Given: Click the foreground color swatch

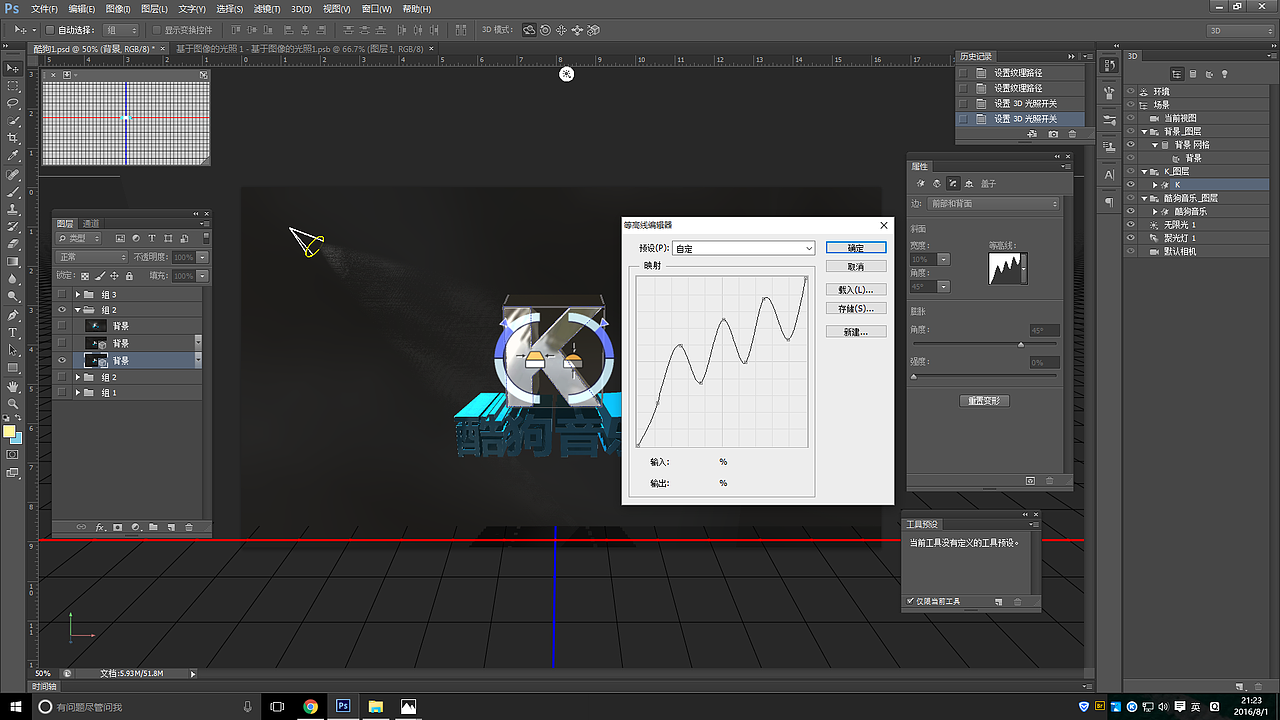Looking at the screenshot, I should click(9, 432).
